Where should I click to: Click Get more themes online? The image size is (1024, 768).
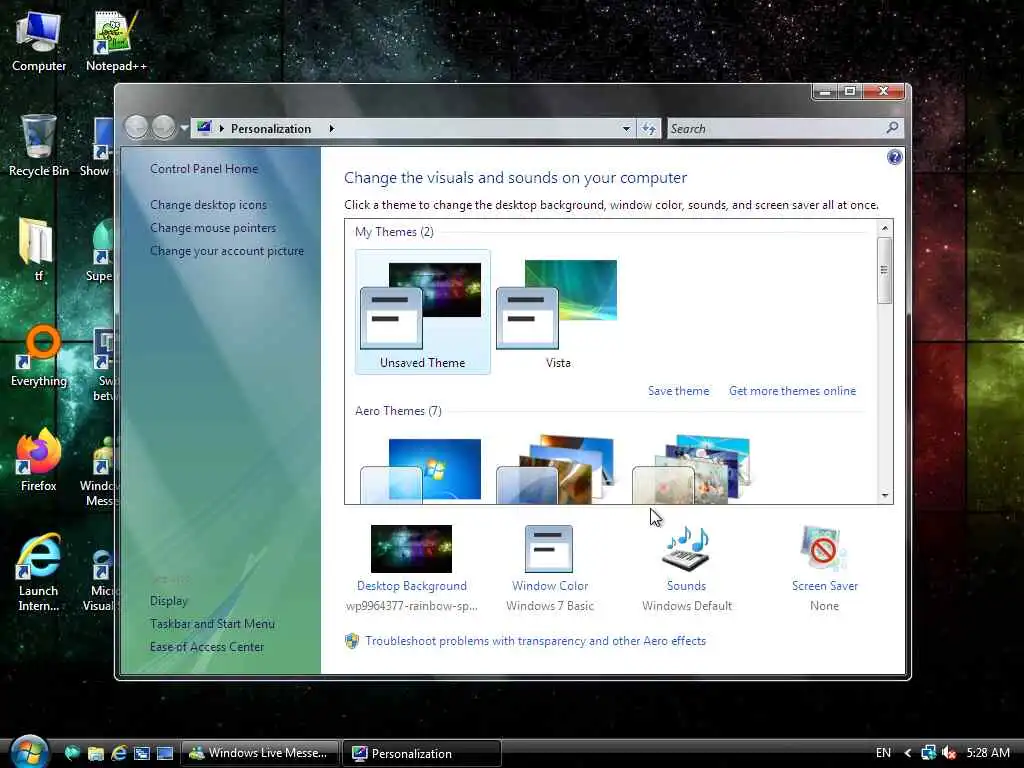click(792, 391)
